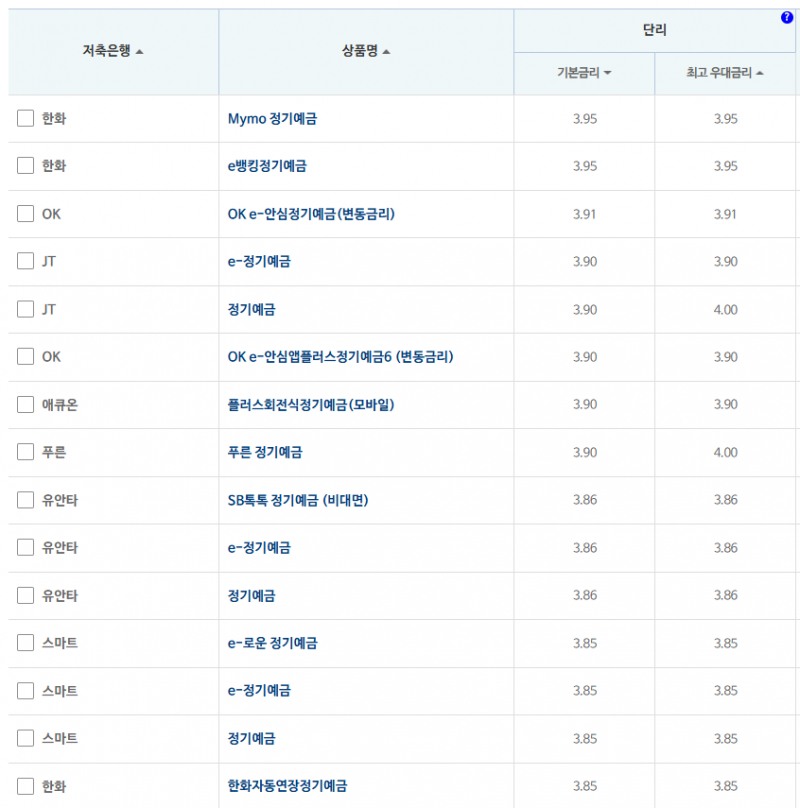This screenshot has height=808, width=800.
Task: Click the 저축은행 header label
Action: [106, 50]
